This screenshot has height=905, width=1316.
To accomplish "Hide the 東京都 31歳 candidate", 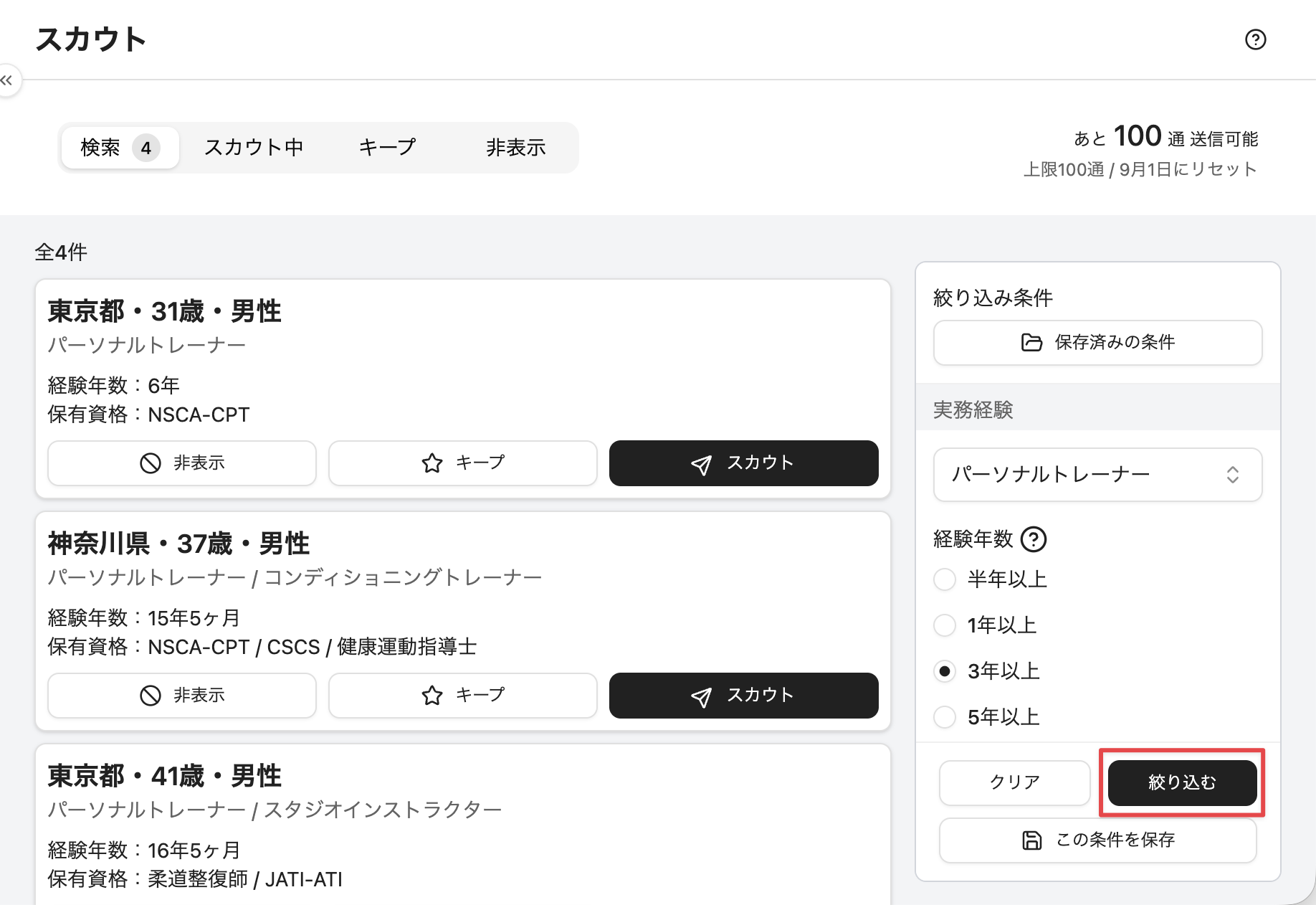I will (182, 463).
